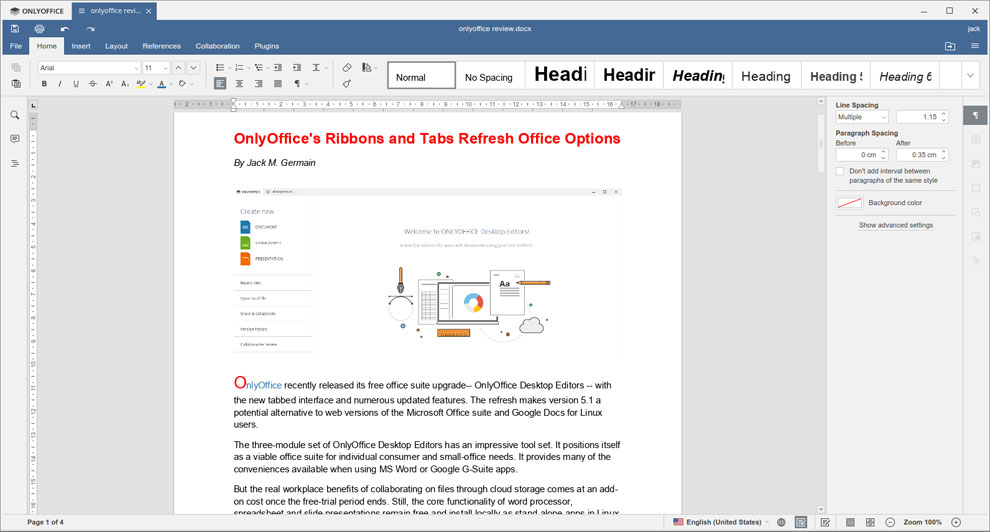Image resolution: width=990 pixels, height=532 pixels.
Task: Save the document with the Save icon
Action: (15, 29)
